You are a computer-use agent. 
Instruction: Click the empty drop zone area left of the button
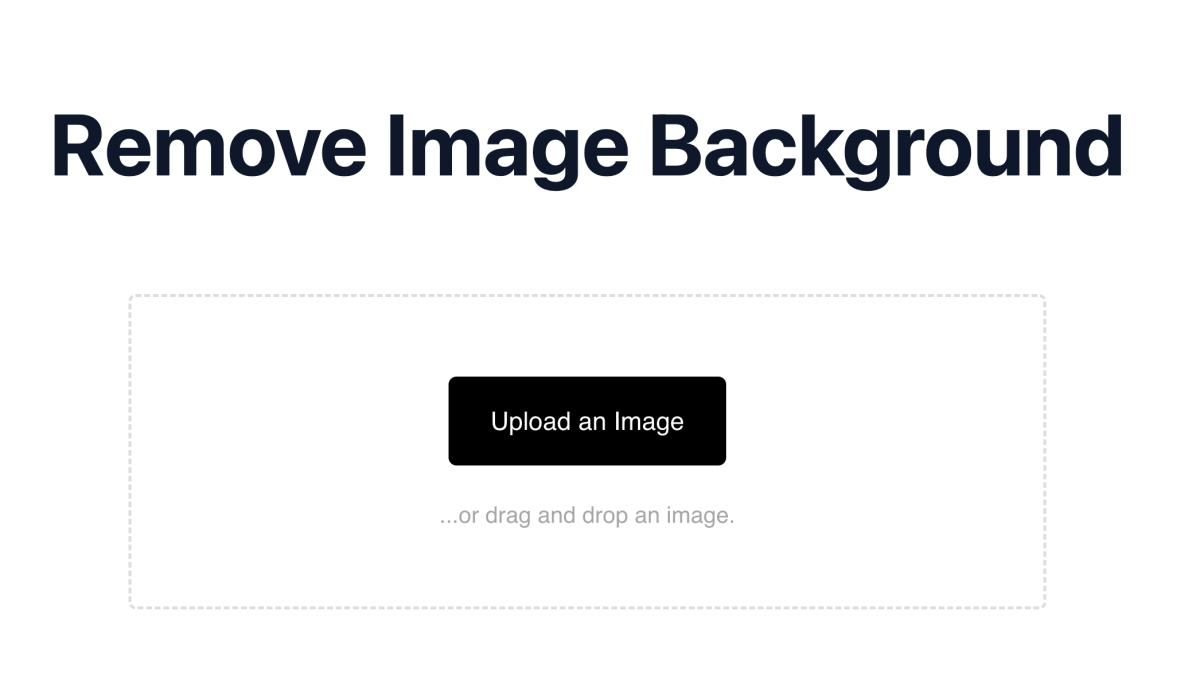[x=290, y=421]
